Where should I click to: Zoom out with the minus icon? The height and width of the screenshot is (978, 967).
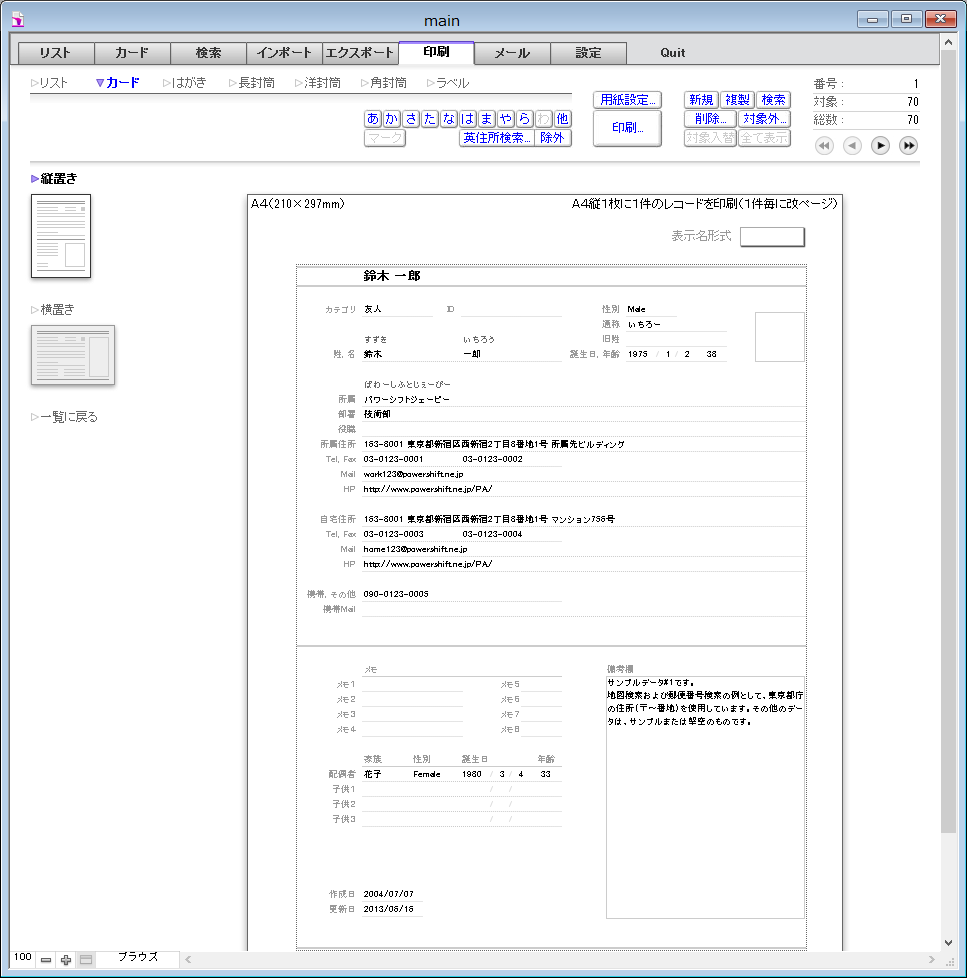pyautogui.click(x=46, y=959)
